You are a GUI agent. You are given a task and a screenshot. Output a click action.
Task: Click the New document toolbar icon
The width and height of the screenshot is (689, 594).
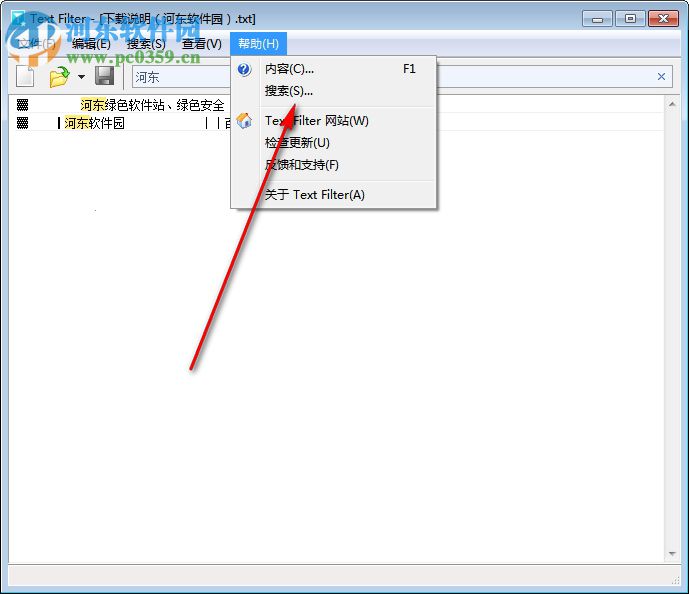point(25,76)
